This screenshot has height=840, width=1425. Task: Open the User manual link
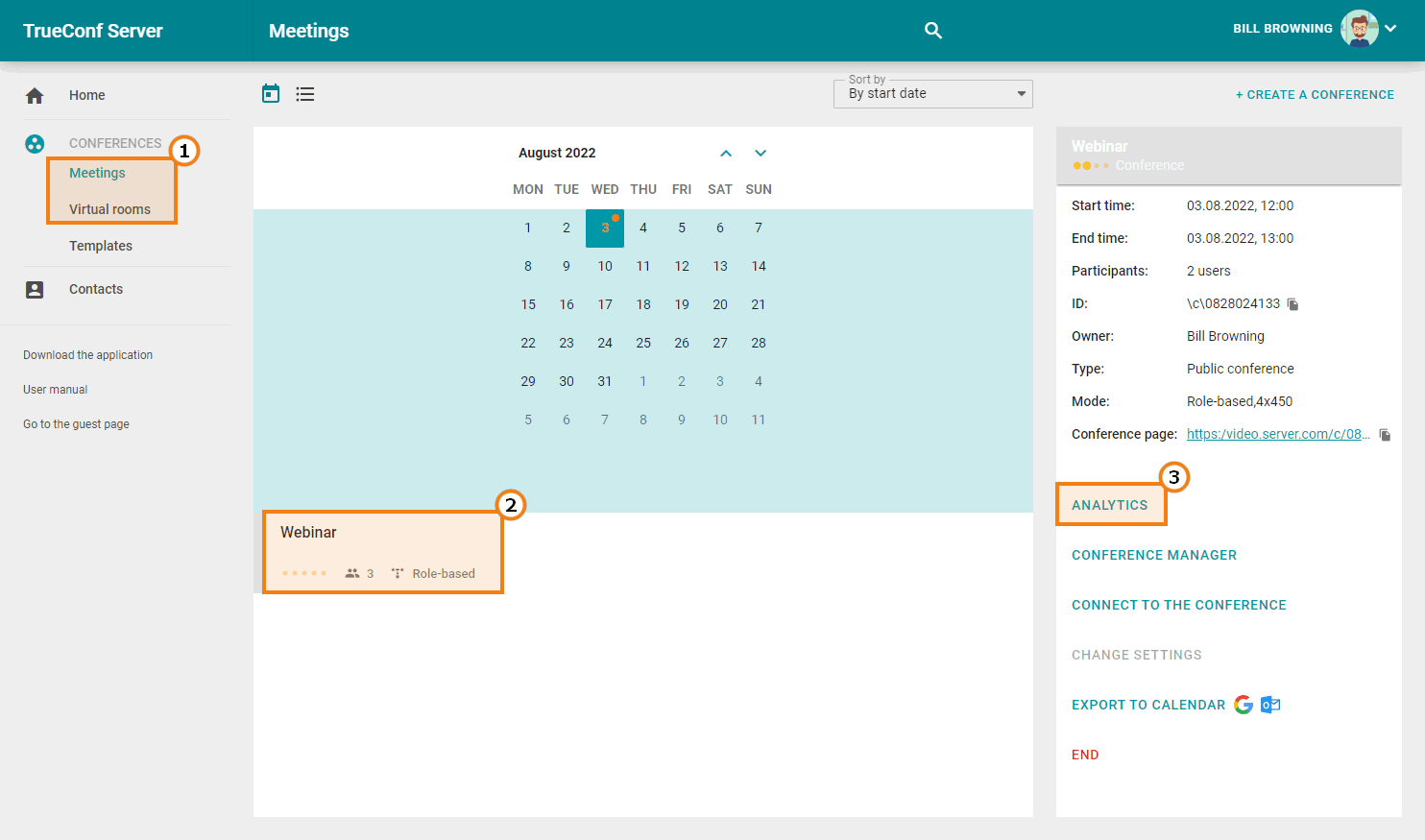click(55, 390)
